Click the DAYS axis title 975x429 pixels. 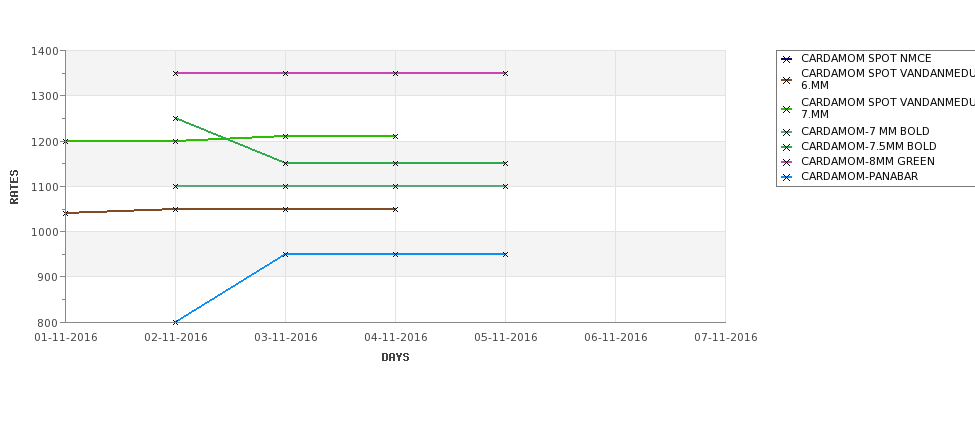(x=395, y=358)
